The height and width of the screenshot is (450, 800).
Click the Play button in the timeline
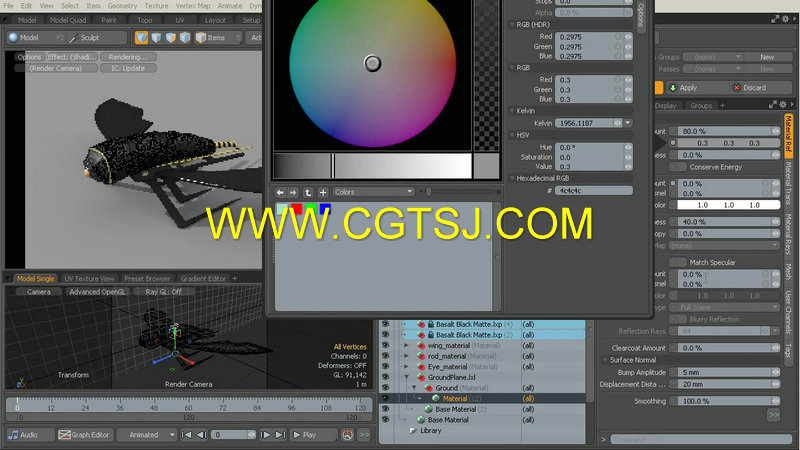(314, 435)
